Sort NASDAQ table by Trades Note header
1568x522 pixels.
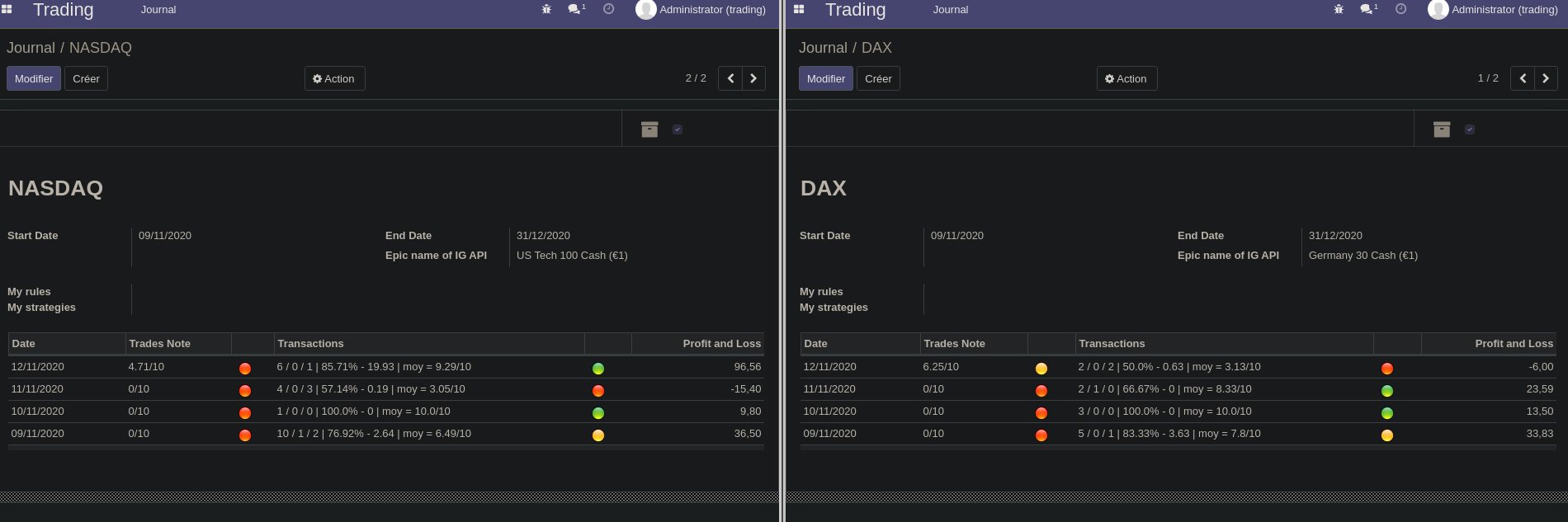(x=178, y=344)
